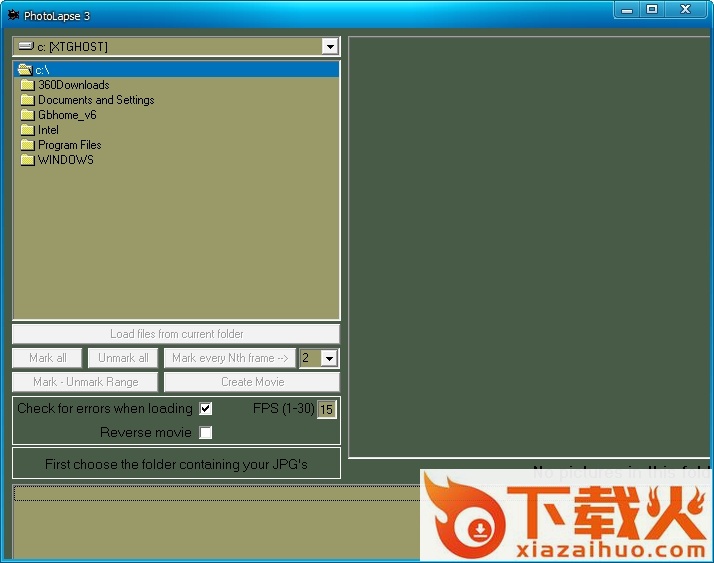Click the folder icon next to Gbhome_v6
The width and height of the screenshot is (714, 563).
coord(27,115)
